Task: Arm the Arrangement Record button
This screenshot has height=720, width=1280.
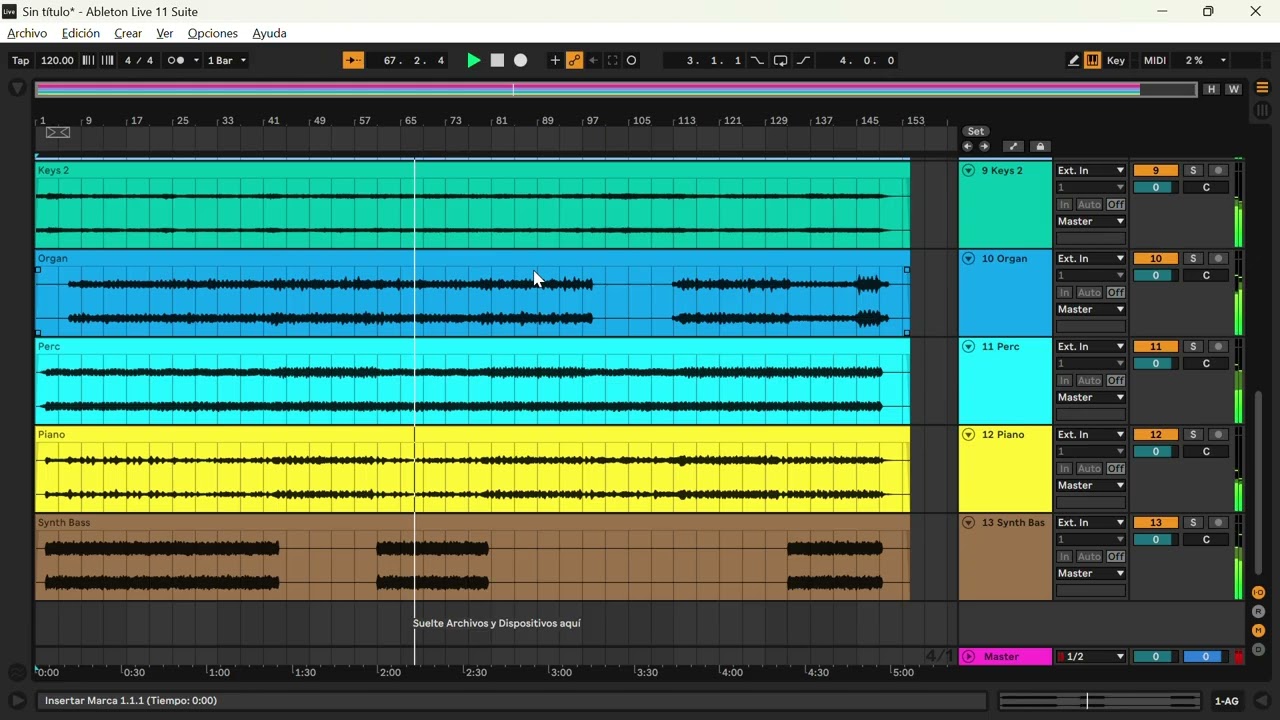Action: click(x=520, y=60)
